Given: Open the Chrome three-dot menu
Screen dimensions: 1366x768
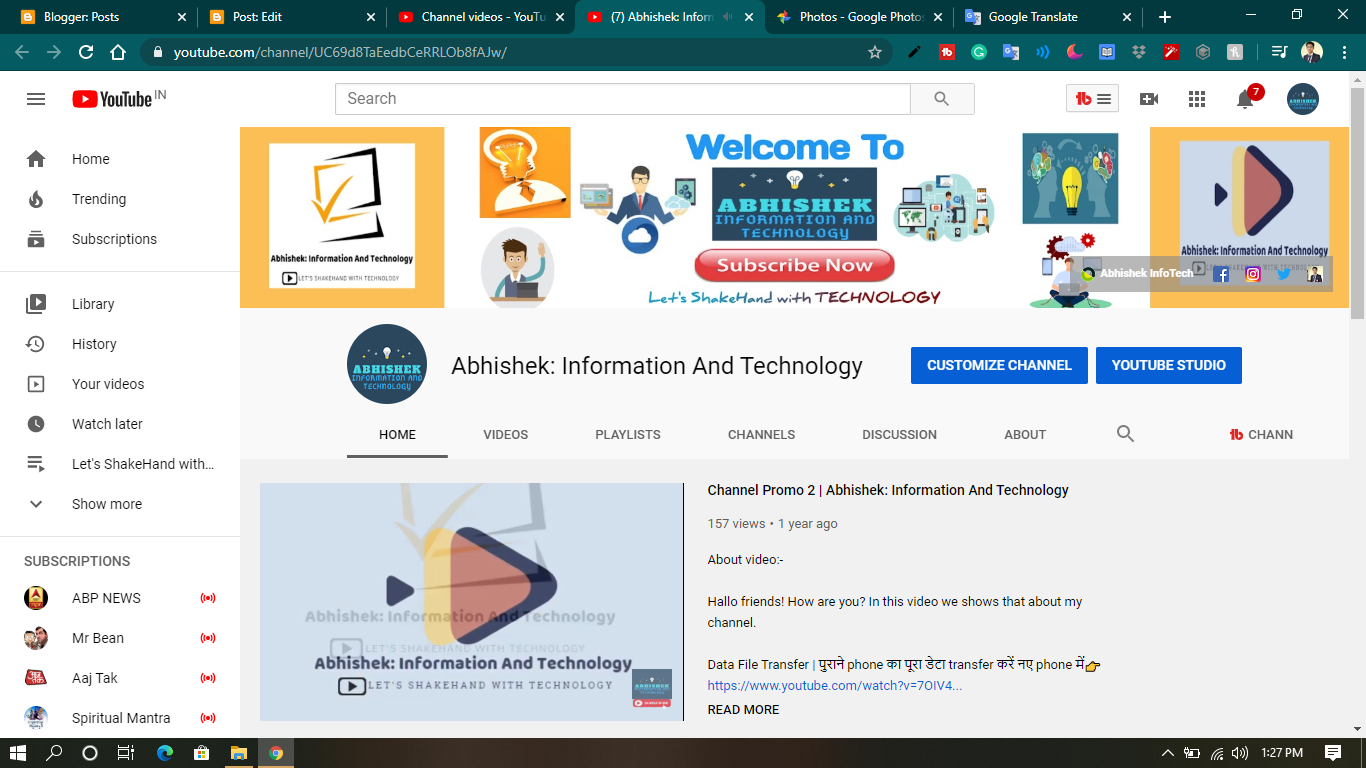Looking at the screenshot, I should [1343, 52].
